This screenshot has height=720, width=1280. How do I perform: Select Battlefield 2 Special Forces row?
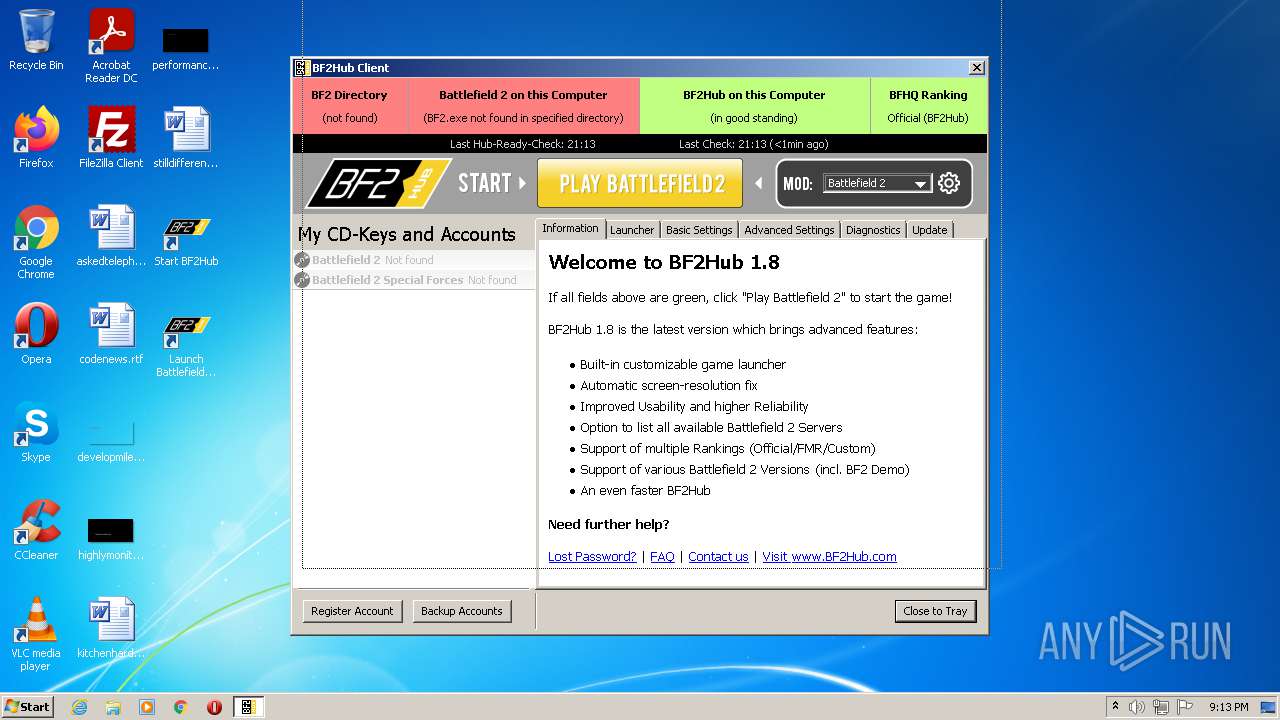414,280
